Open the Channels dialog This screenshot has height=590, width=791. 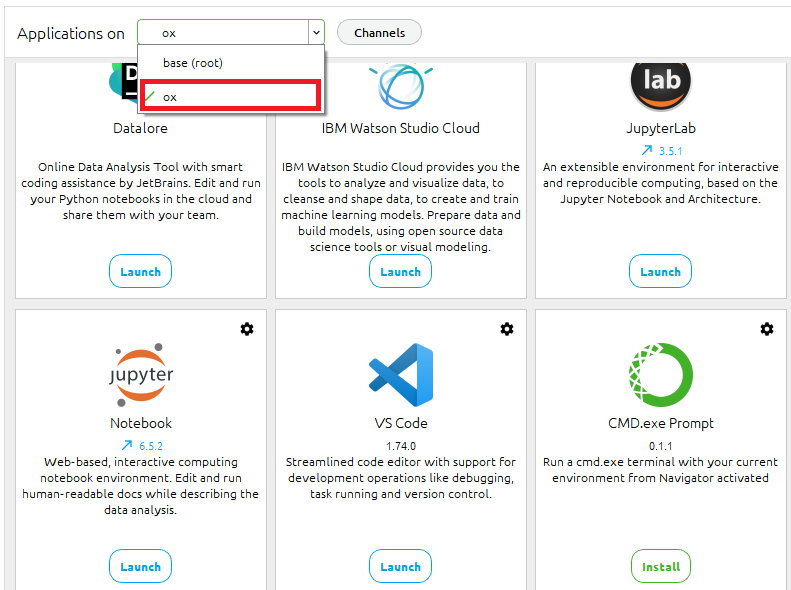tap(379, 33)
